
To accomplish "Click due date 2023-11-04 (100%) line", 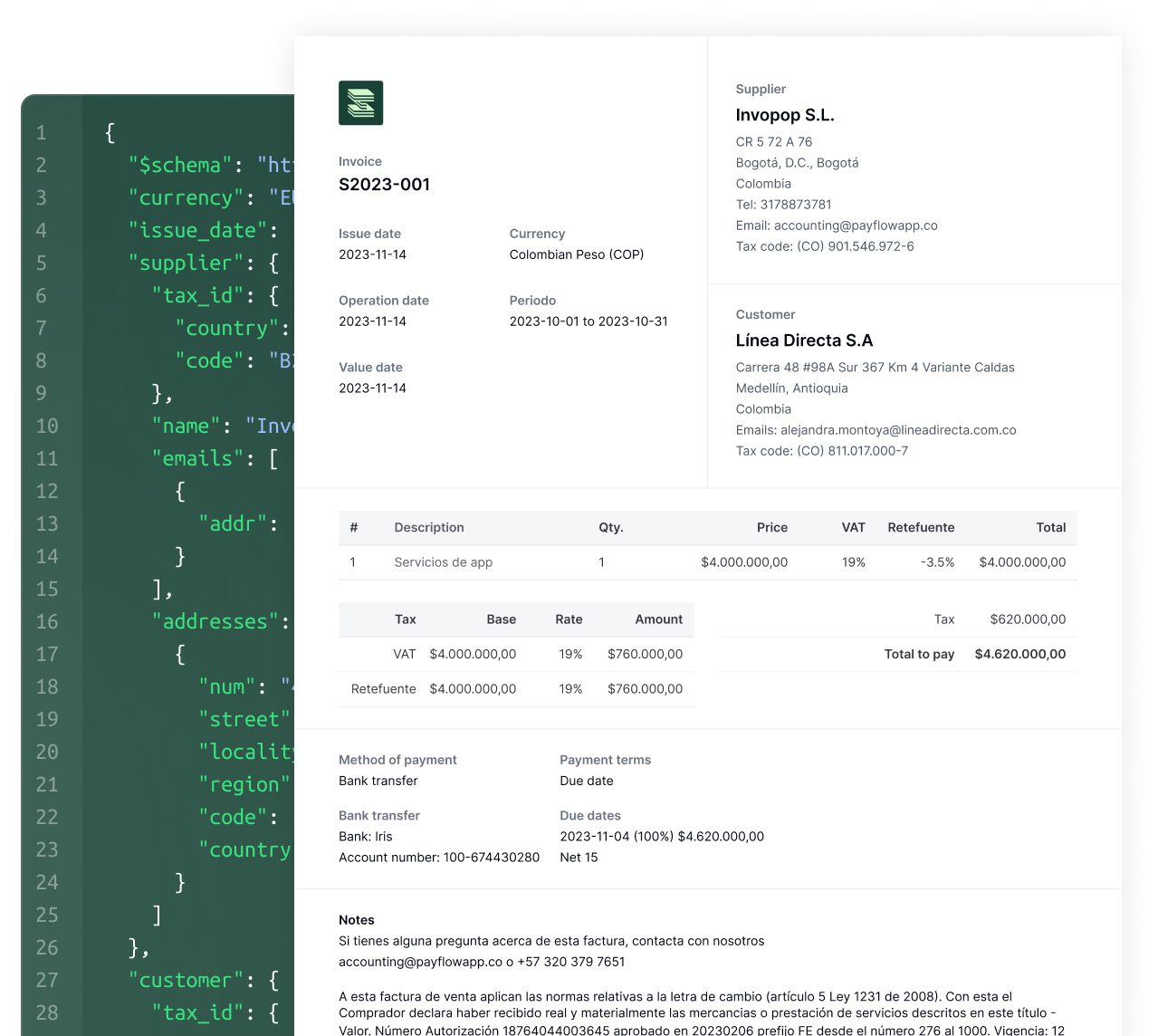I will pos(662,837).
